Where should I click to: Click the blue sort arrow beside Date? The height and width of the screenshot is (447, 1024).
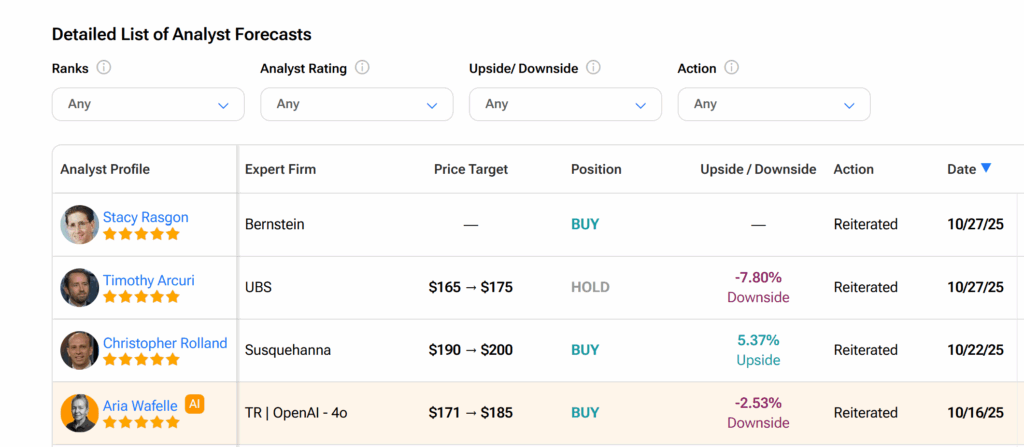point(986,168)
